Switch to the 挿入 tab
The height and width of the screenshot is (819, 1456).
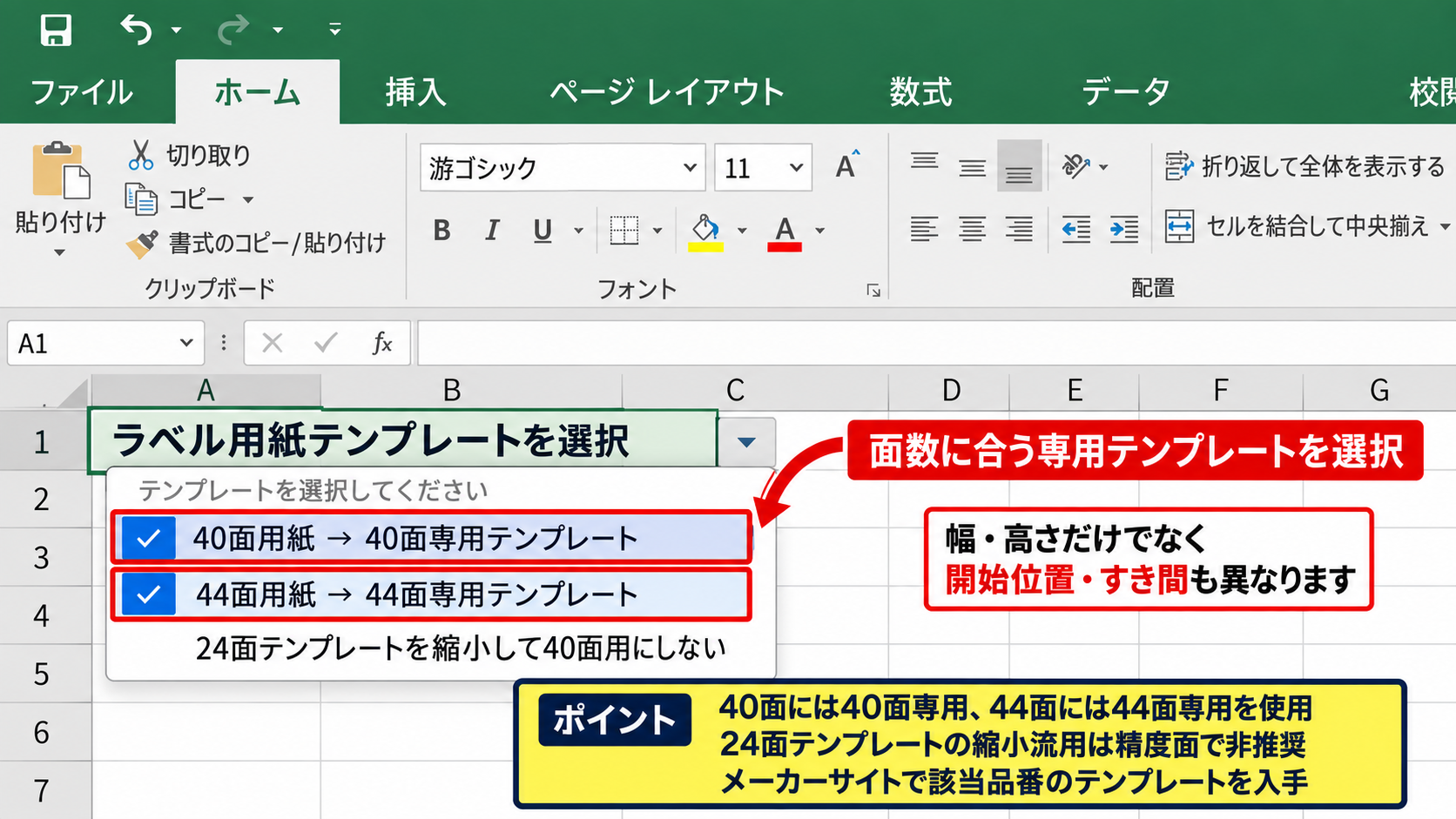[x=415, y=92]
